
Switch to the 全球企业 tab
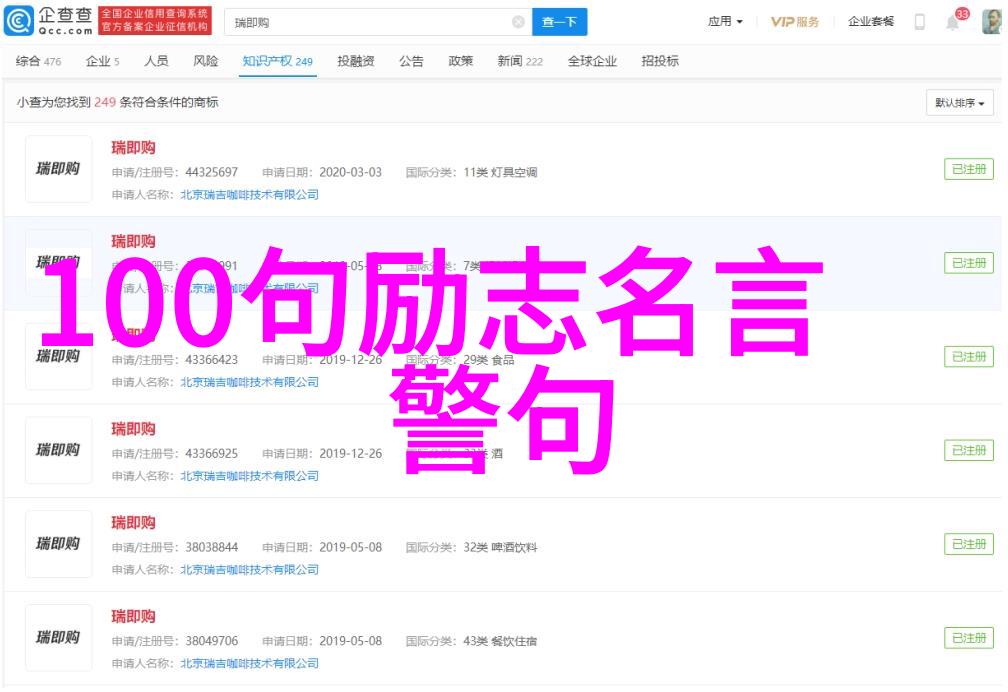tap(592, 61)
